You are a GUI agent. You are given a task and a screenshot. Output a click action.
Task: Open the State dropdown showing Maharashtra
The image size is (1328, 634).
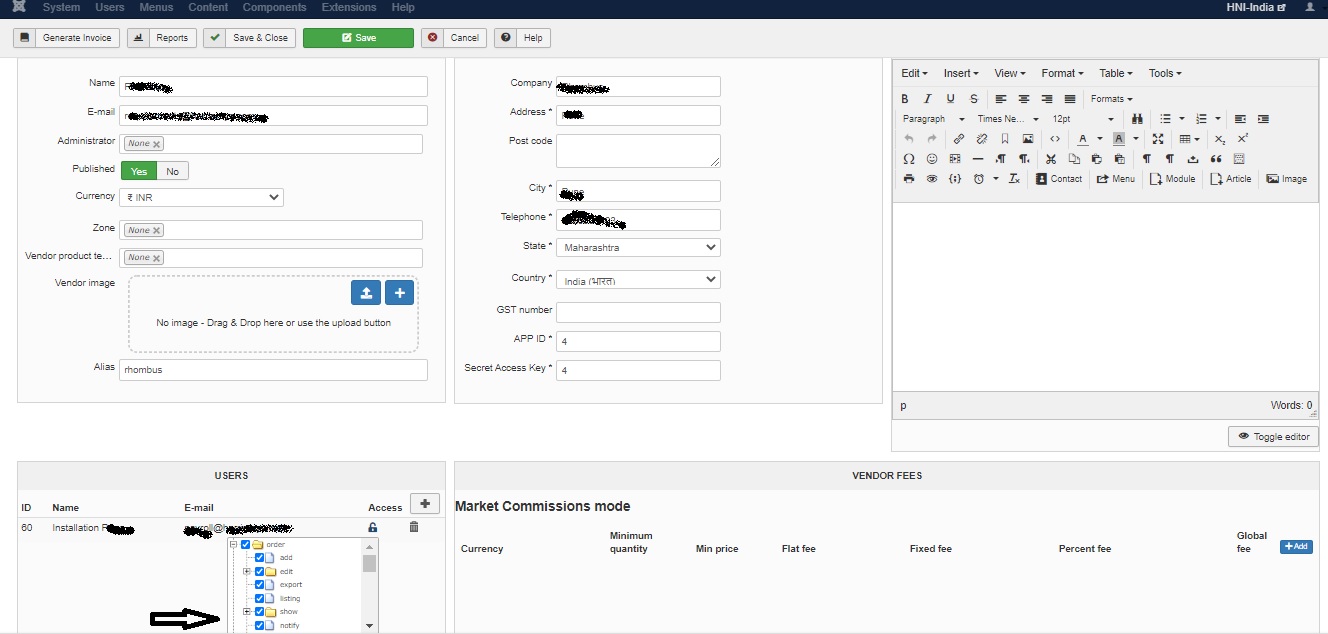[x=638, y=247]
